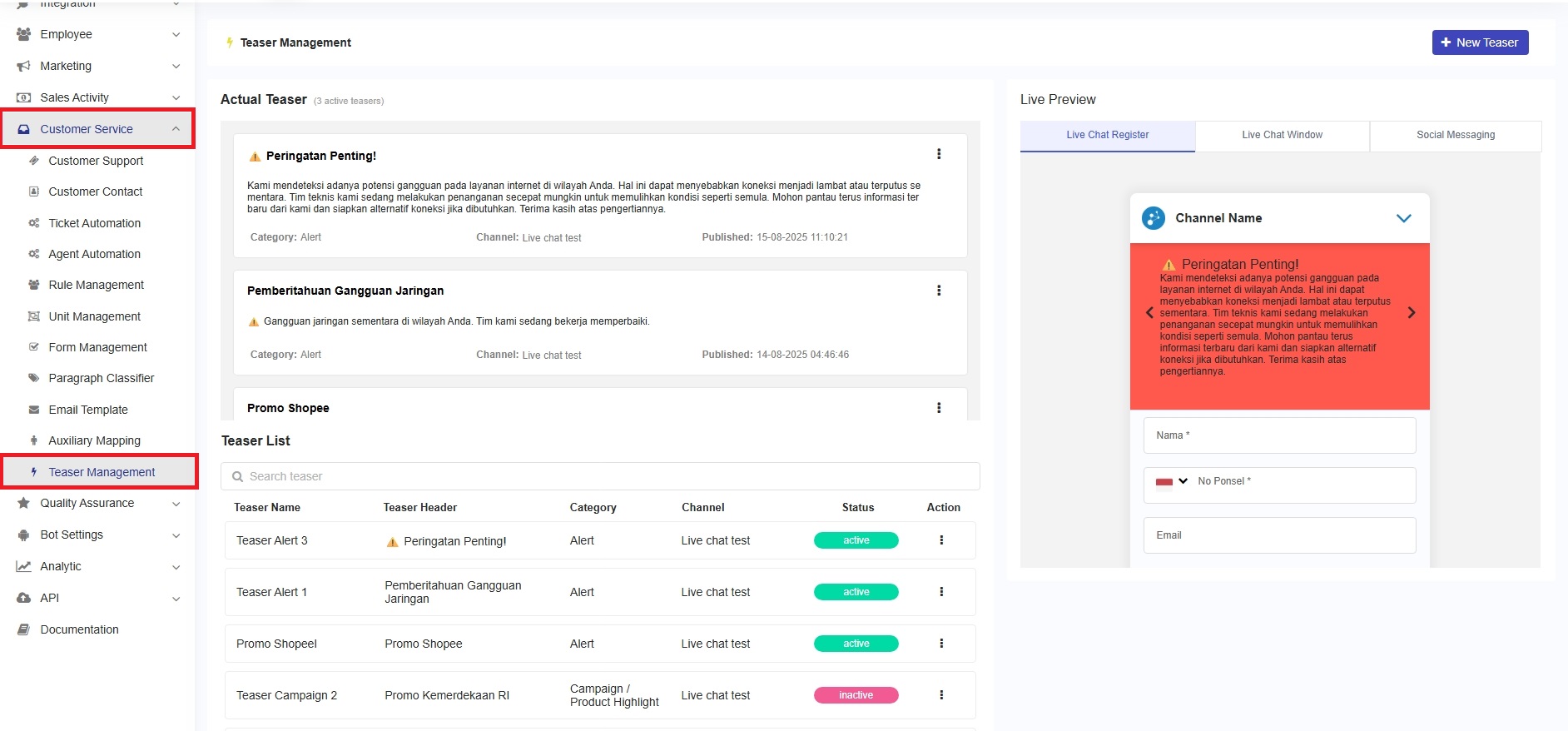Click the active status badge for Teaser Alert 1
The width and height of the screenshot is (1568, 731).
pyautogui.click(x=856, y=592)
